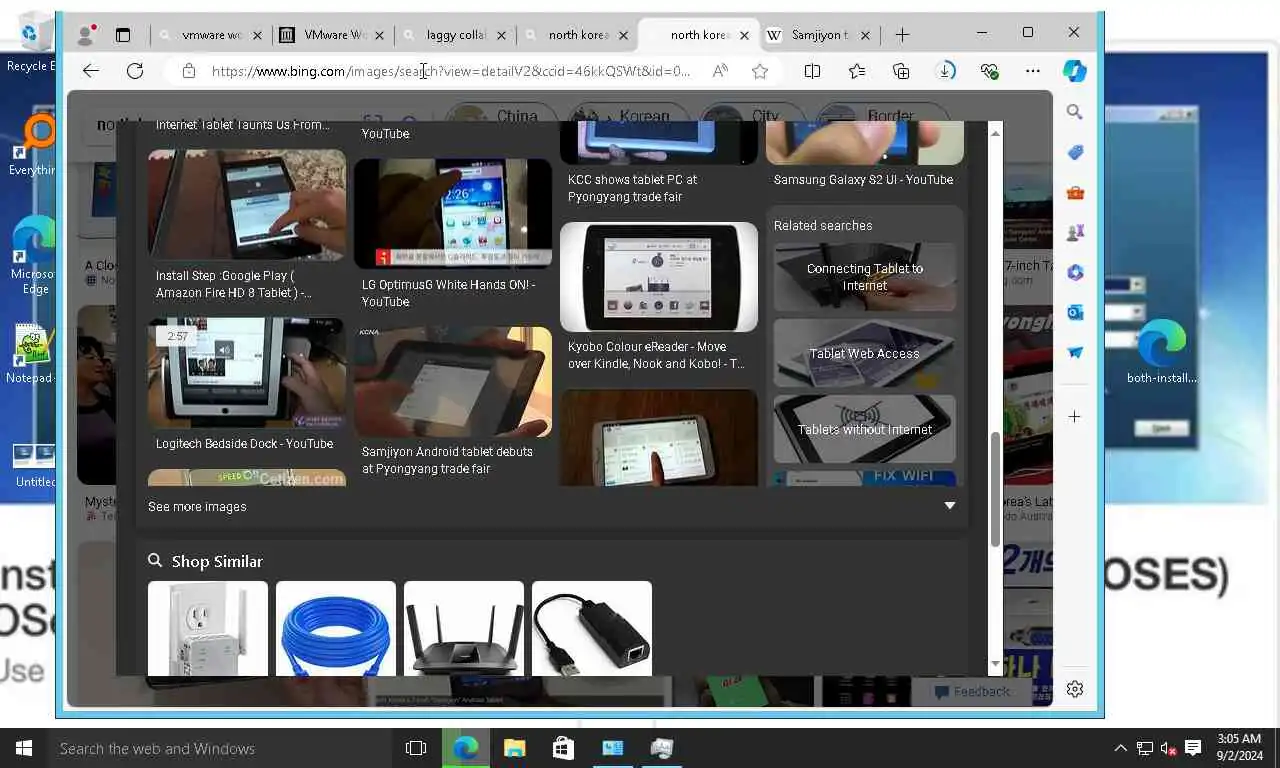
Task: Open the sidebar Tools briefcase icon
Action: click(1075, 192)
